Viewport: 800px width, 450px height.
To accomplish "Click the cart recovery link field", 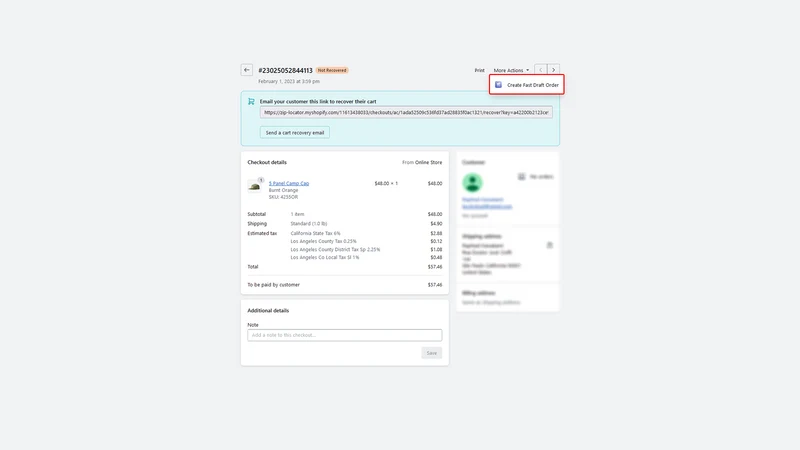I will 406,112.
